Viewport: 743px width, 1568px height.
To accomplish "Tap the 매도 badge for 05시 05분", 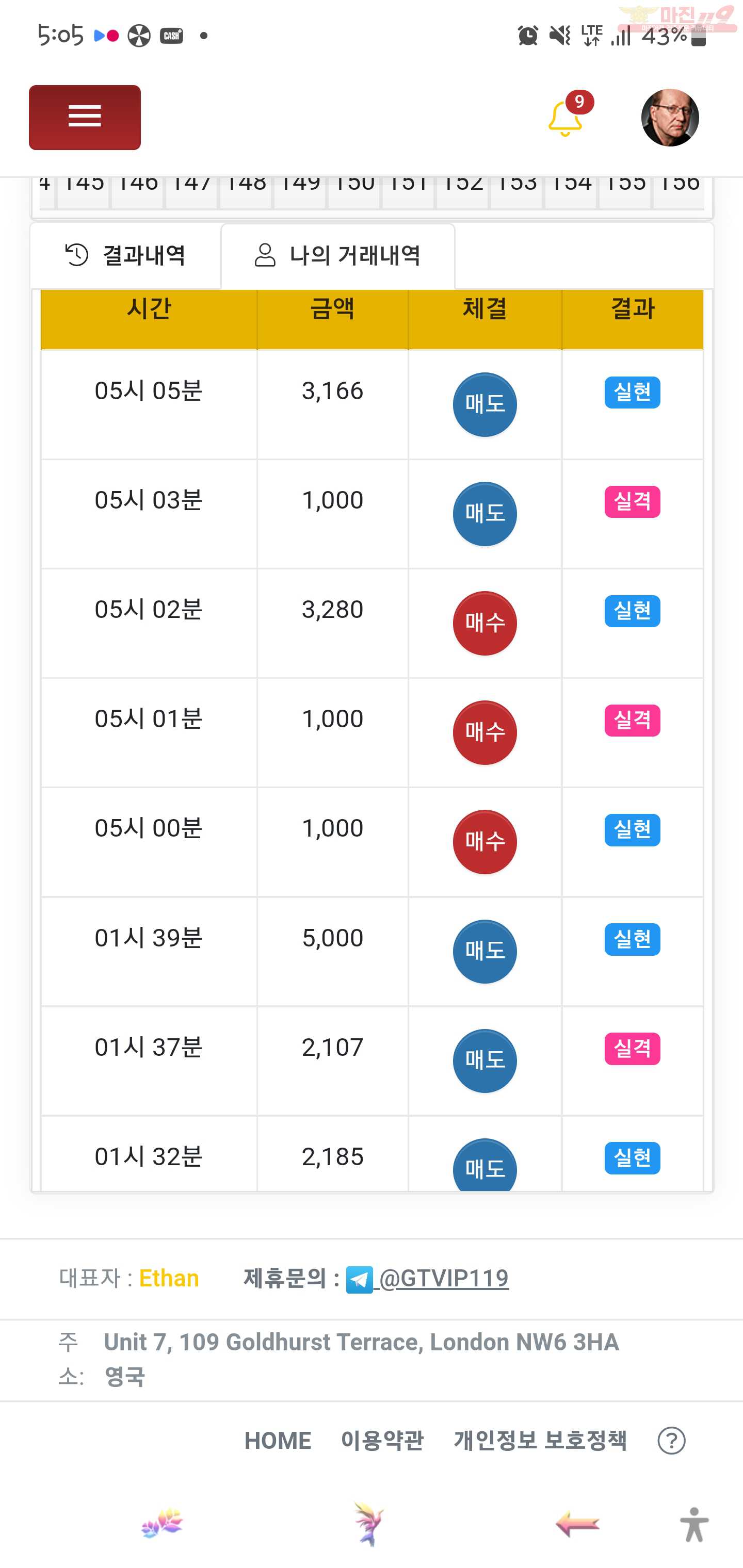I will point(485,404).
